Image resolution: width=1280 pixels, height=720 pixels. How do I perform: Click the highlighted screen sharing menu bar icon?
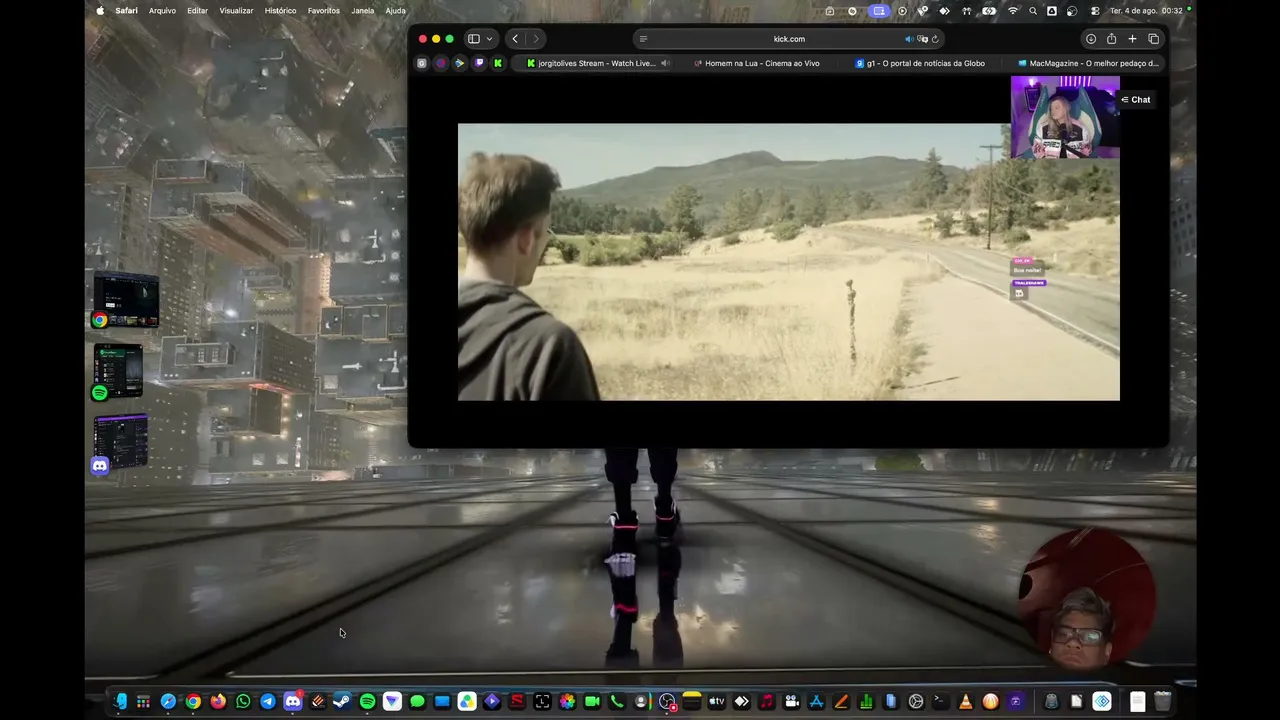(x=879, y=11)
